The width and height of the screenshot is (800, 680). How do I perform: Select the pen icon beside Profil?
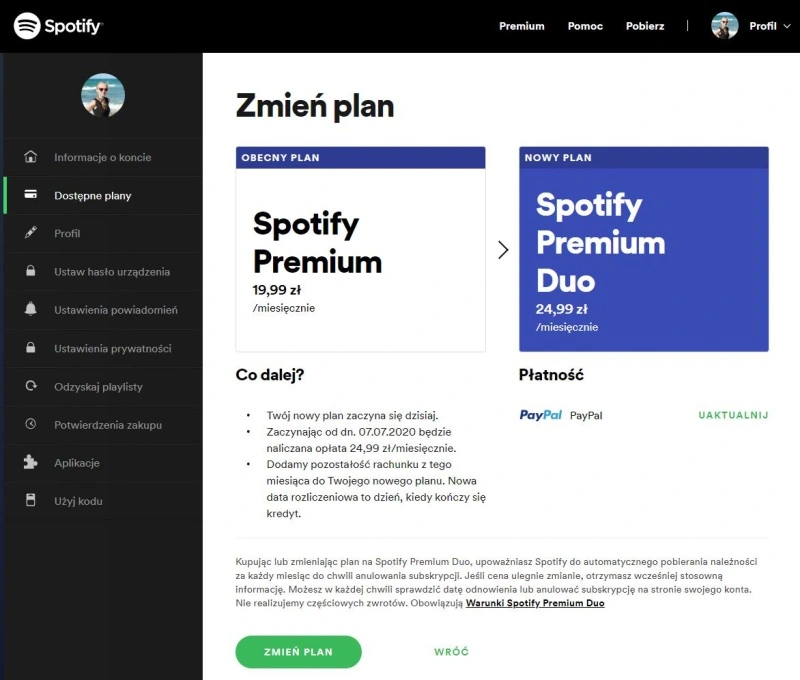point(31,234)
